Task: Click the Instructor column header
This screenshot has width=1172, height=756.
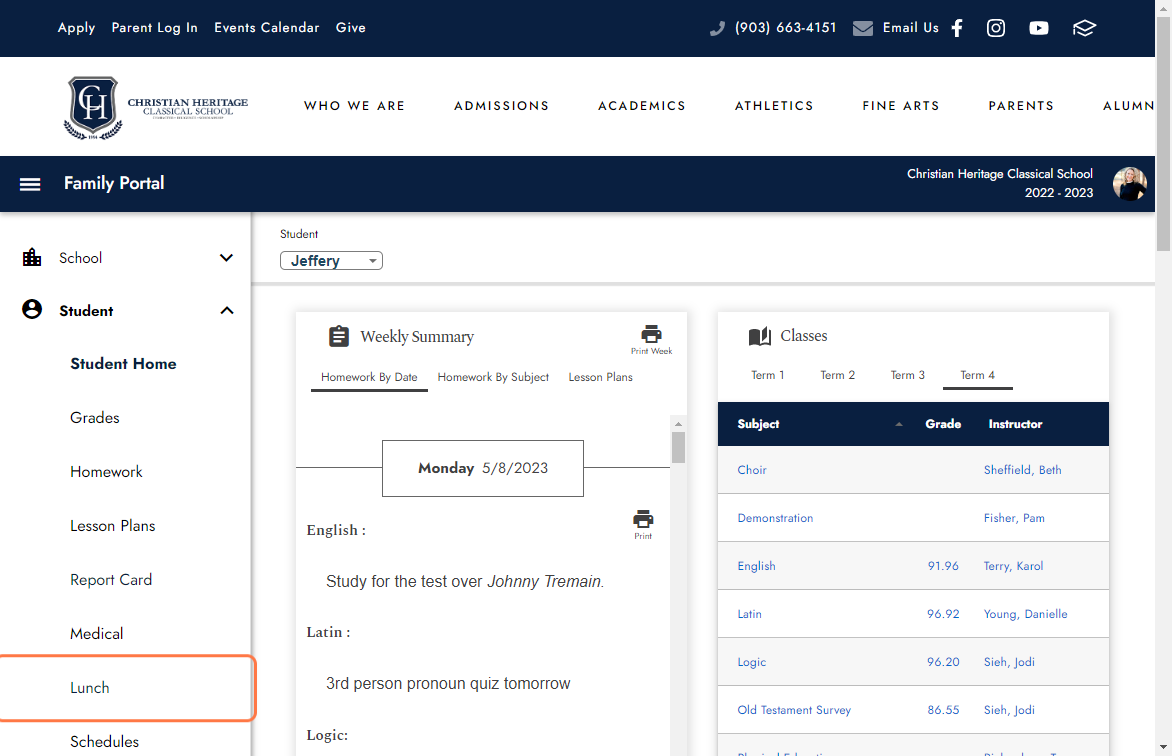Action: [1015, 424]
